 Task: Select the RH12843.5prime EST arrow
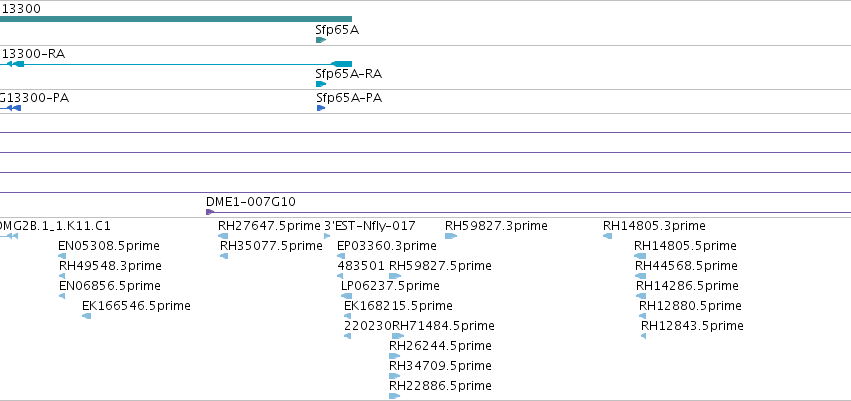643,336
